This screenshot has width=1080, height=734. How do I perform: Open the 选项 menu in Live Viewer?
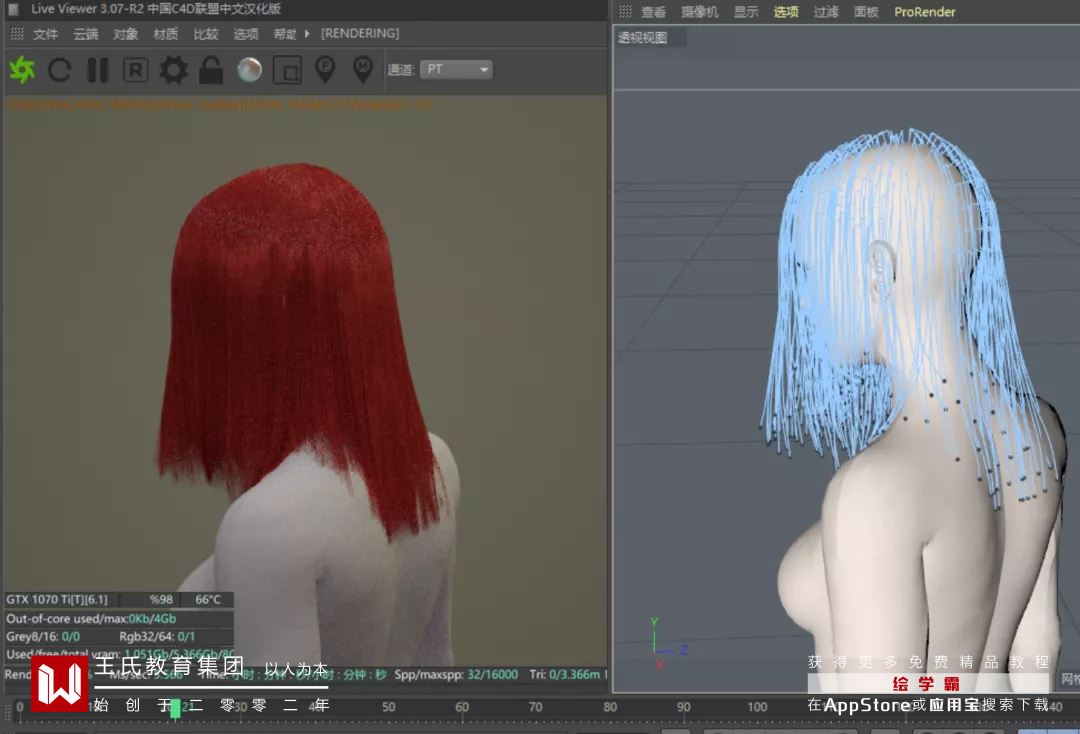click(246, 34)
